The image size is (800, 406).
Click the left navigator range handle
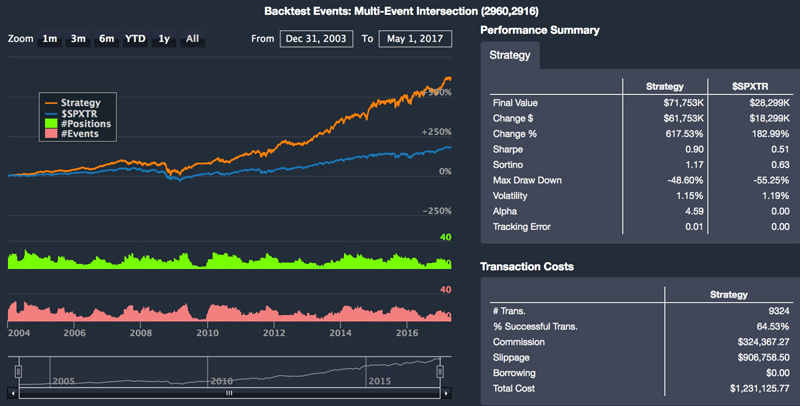[18, 371]
